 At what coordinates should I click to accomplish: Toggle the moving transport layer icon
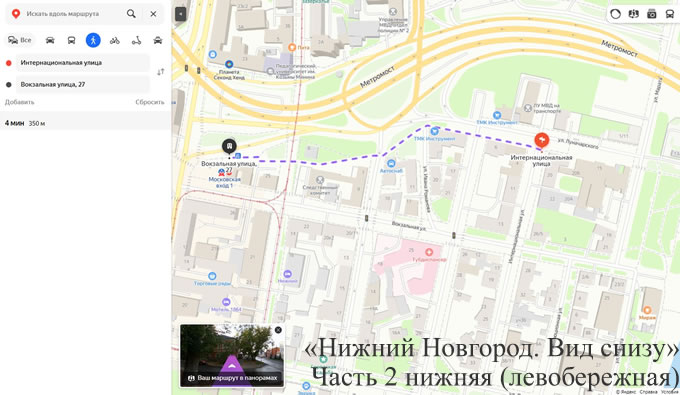point(670,14)
